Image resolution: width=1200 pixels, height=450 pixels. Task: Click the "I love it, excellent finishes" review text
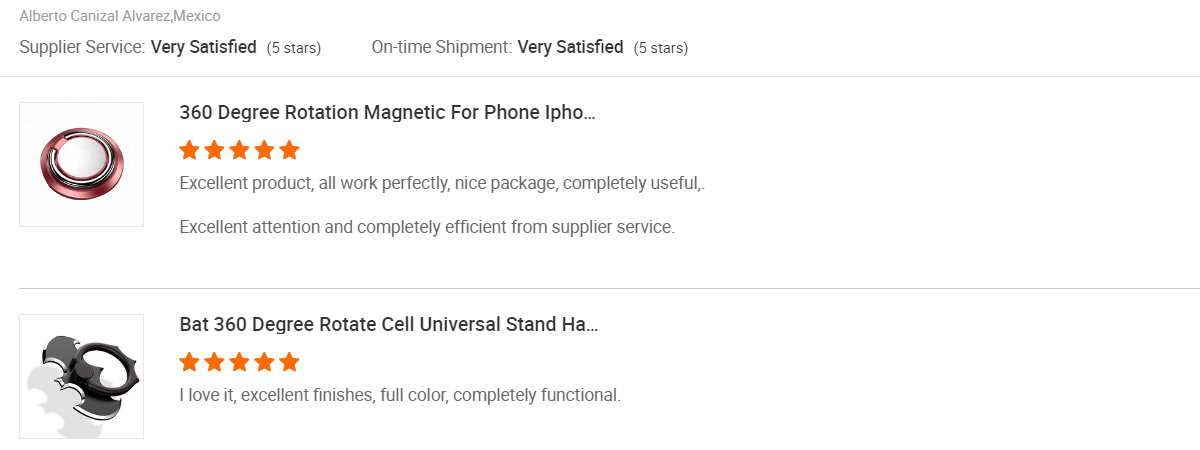point(400,395)
